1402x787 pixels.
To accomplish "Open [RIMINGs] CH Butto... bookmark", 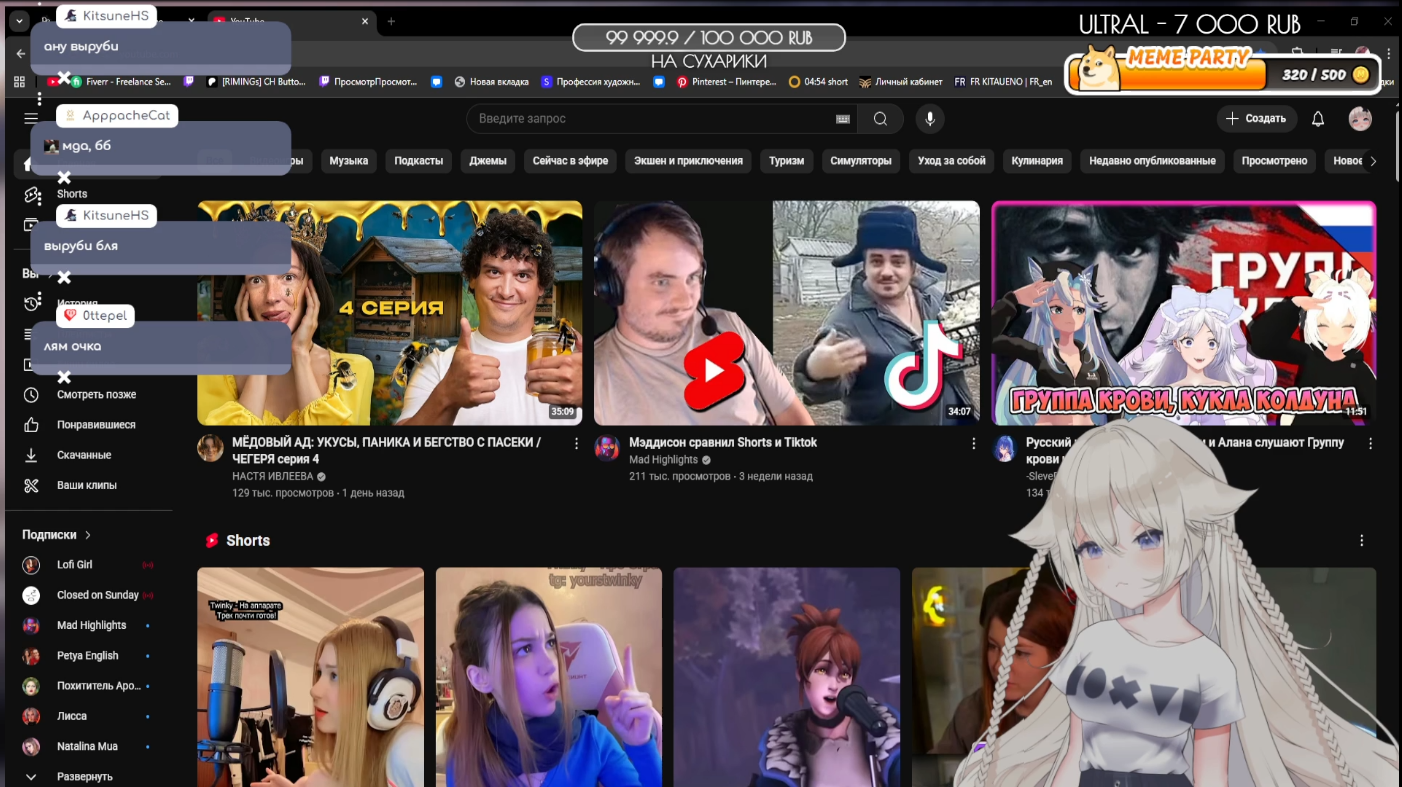I will coord(255,82).
